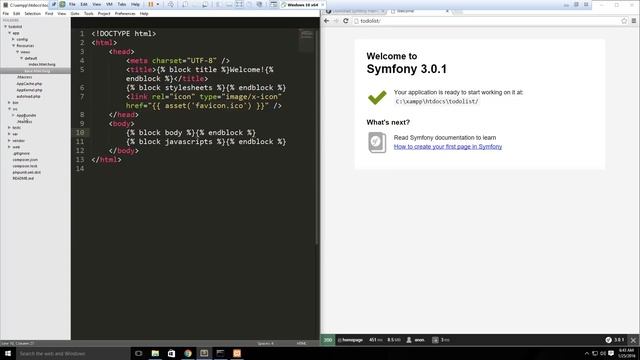Switch to the Windows 10 x64 VM tab

pos(302,4)
